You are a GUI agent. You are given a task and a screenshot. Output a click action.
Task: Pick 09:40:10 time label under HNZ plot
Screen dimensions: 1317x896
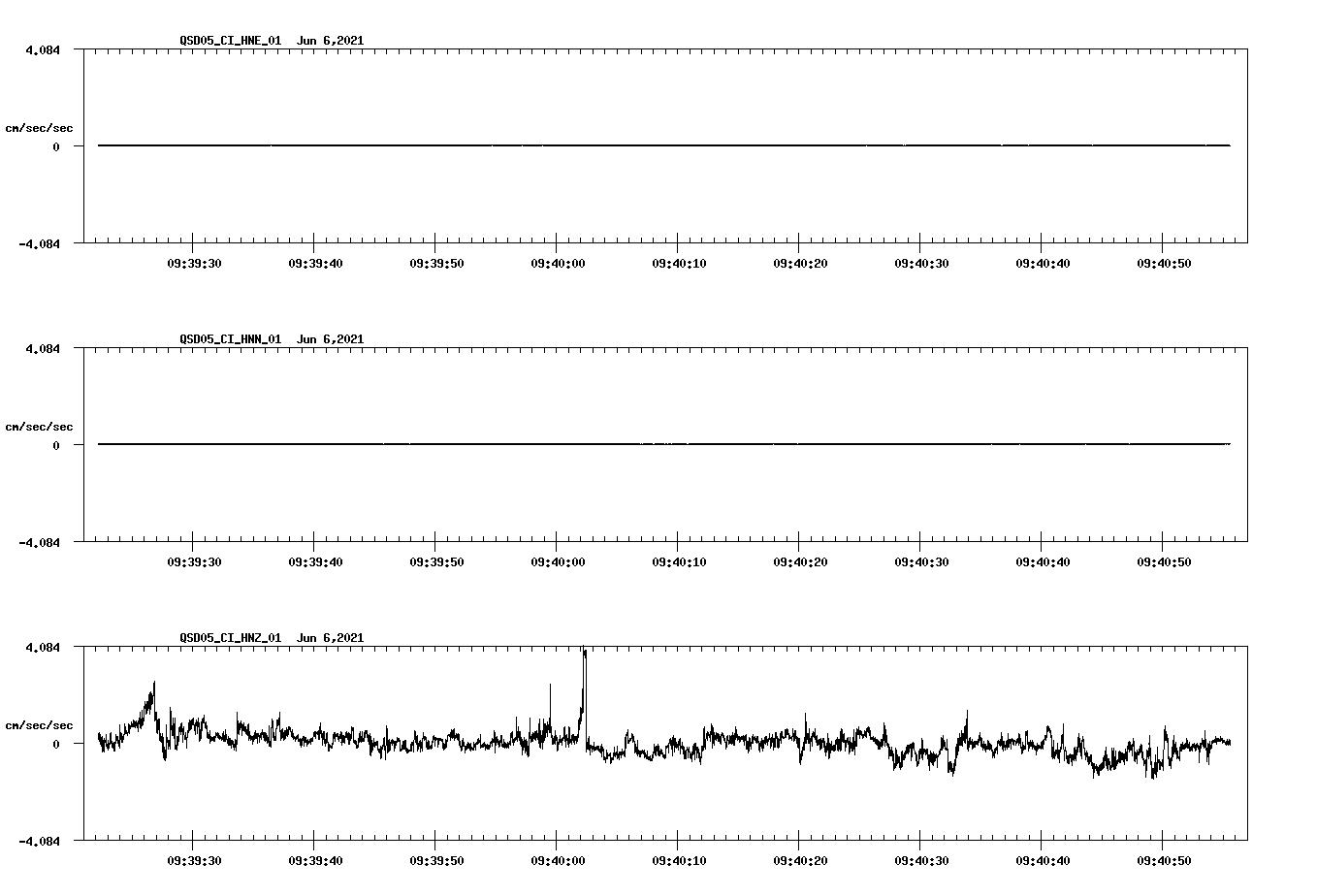pos(679,861)
